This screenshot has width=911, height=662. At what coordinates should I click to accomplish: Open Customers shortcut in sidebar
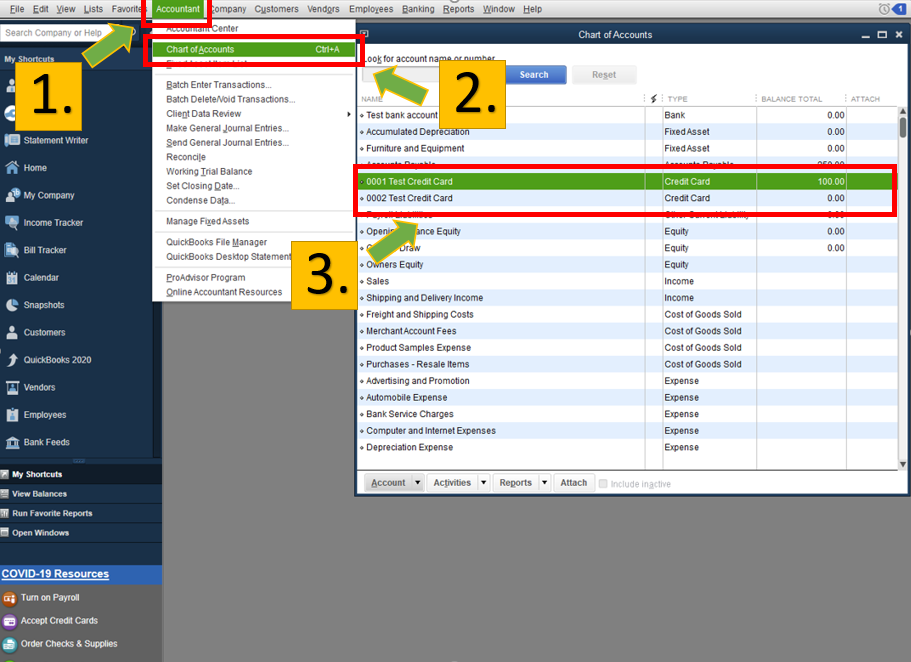[x=12, y=332]
